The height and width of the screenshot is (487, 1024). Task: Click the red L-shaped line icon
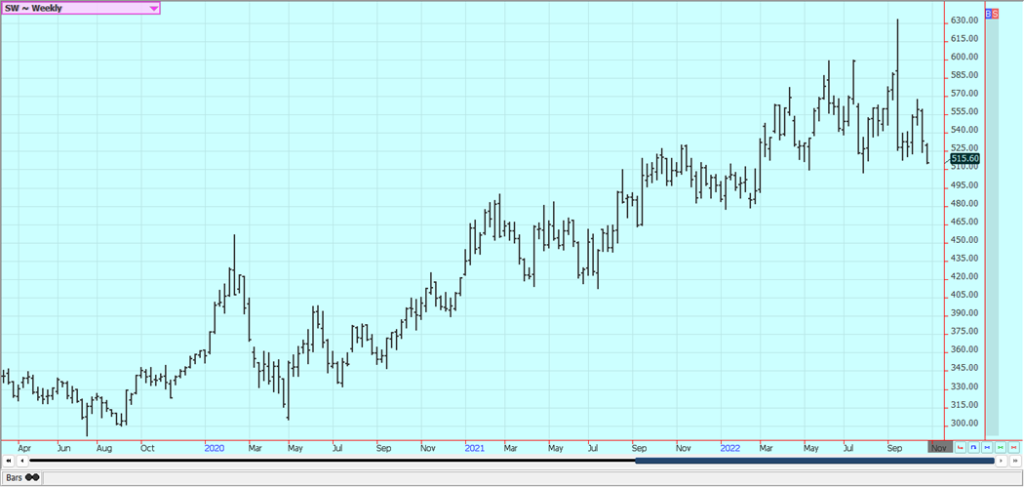(959, 447)
